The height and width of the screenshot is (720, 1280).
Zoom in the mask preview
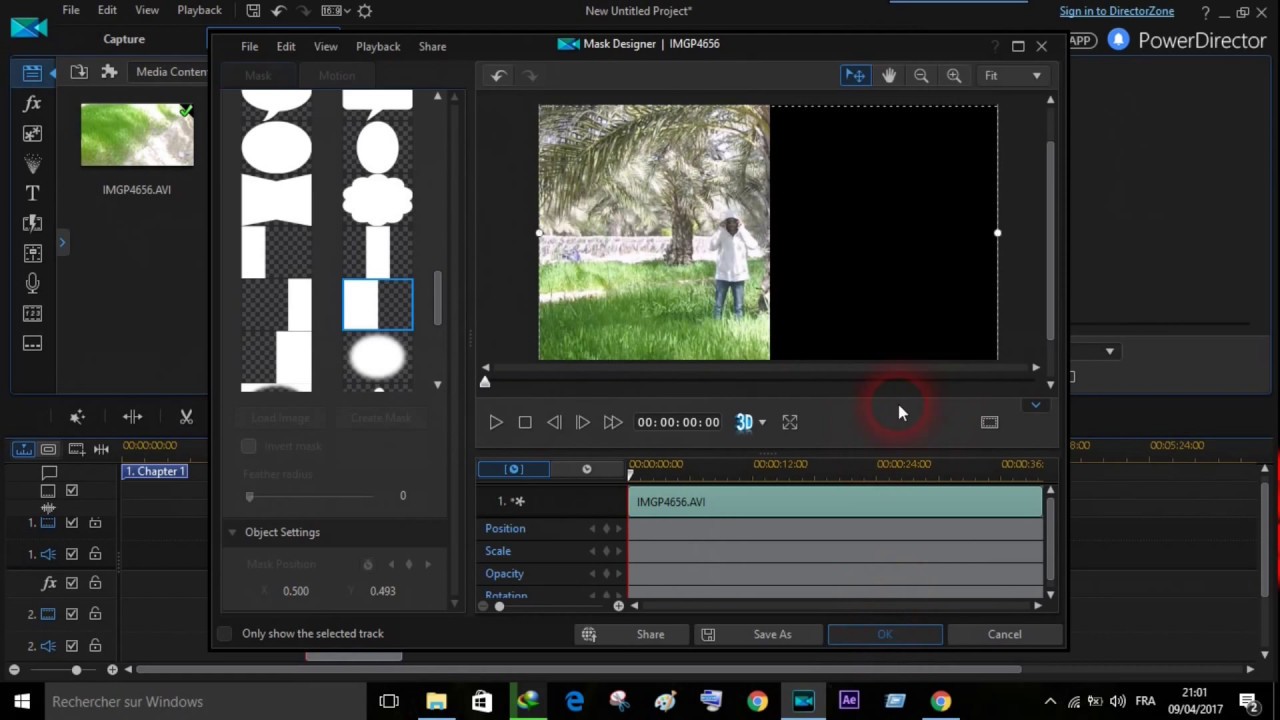tap(954, 75)
